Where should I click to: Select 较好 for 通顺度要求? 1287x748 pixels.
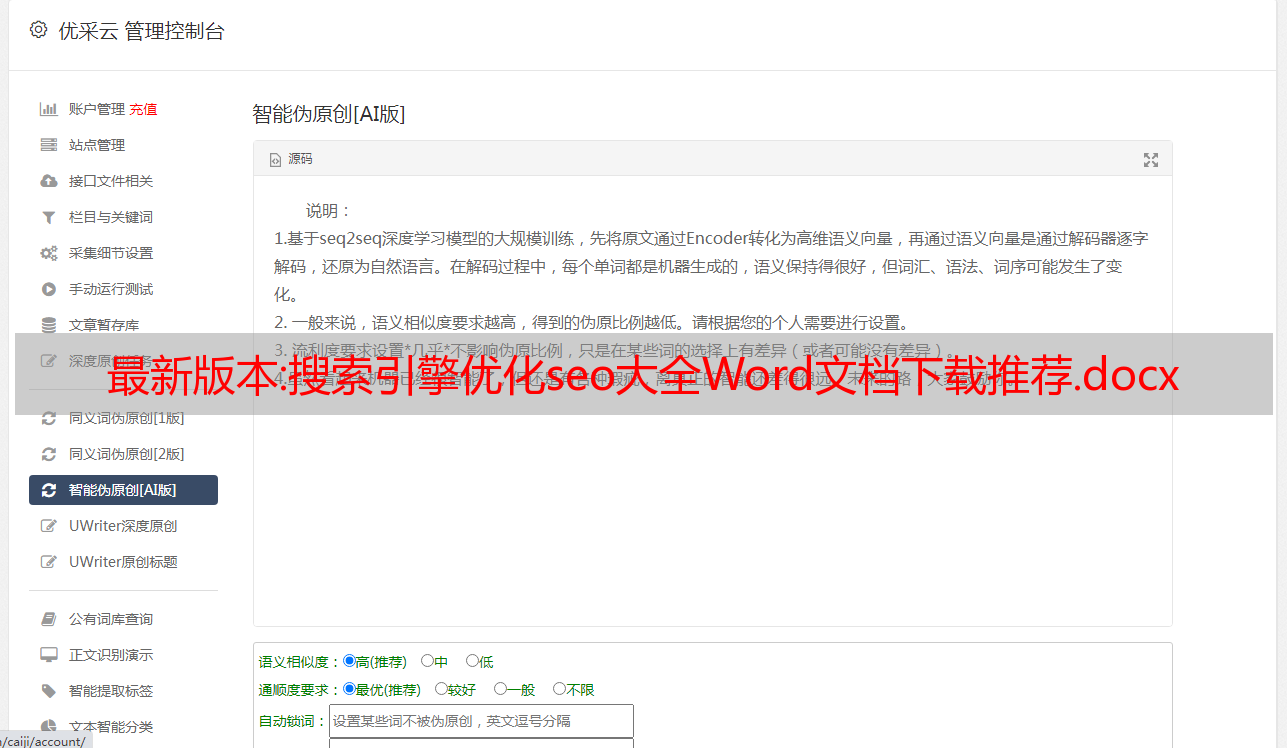pos(441,689)
